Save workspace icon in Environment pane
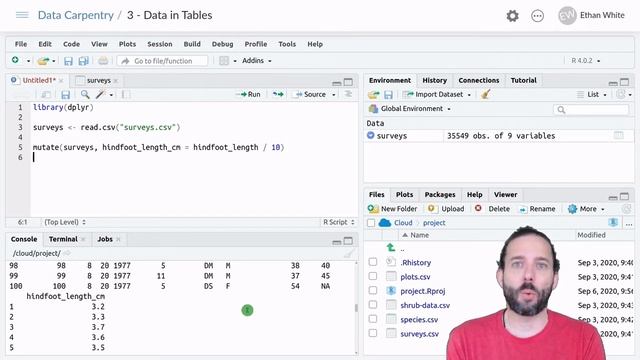This screenshot has width=640, height=360. pyautogui.click(x=388, y=95)
